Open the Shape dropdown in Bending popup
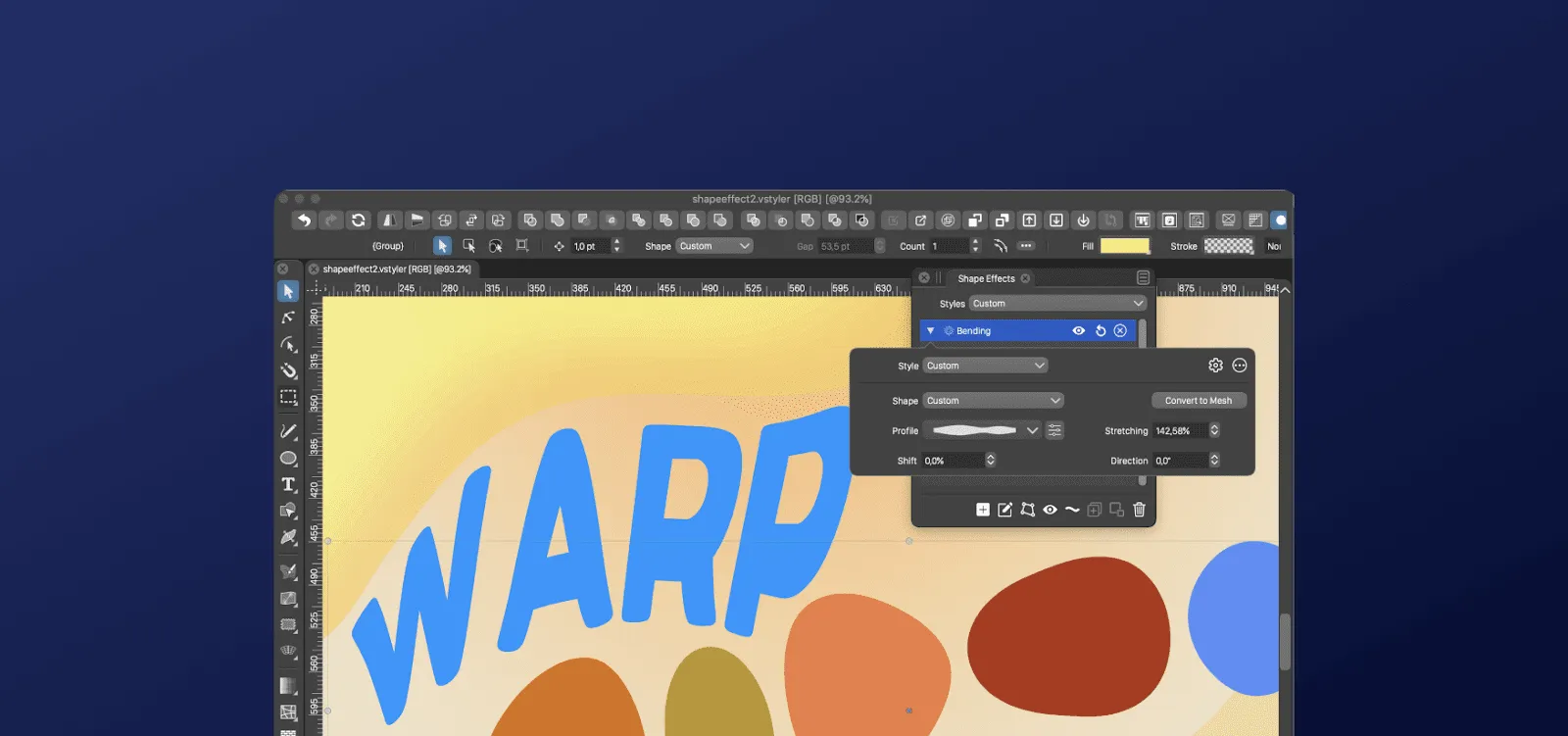1568x736 pixels. click(x=993, y=401)
